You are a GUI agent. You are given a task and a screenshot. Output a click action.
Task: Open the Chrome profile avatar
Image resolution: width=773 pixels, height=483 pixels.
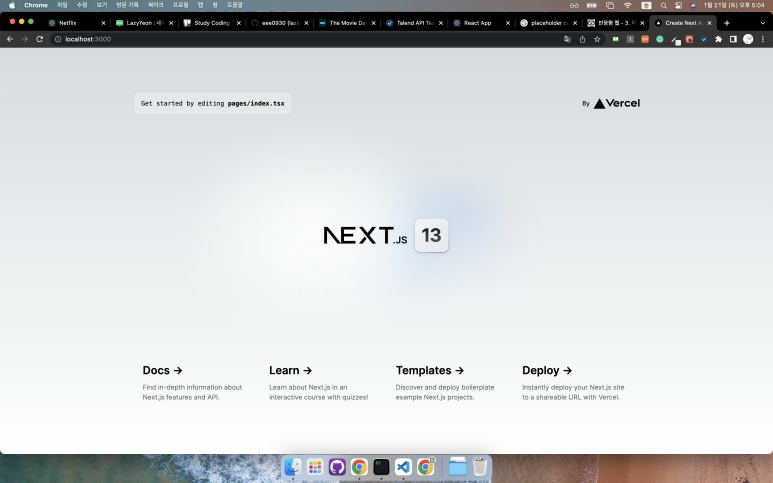click(748, 39)
